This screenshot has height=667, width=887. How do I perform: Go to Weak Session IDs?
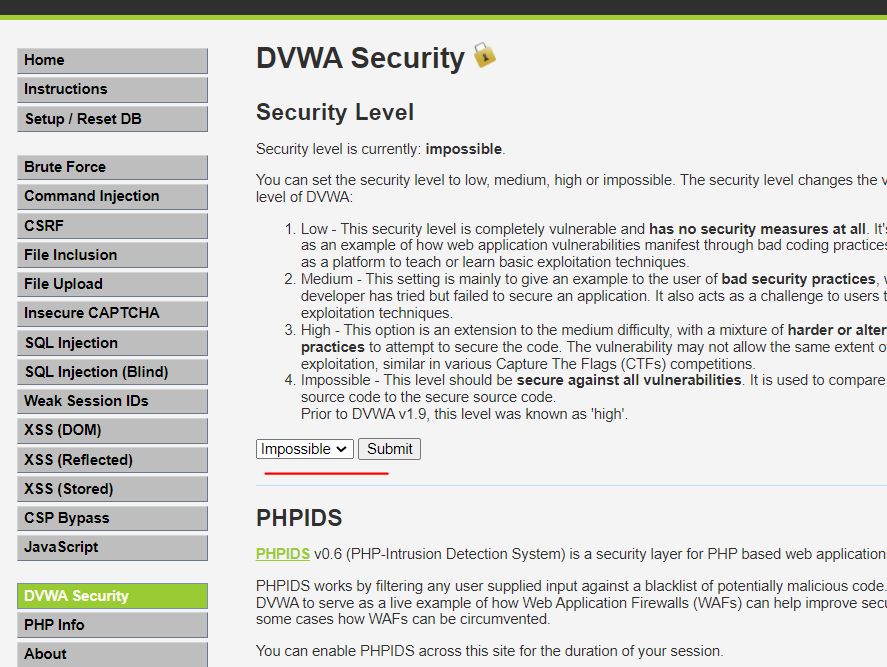click(112, 401)
